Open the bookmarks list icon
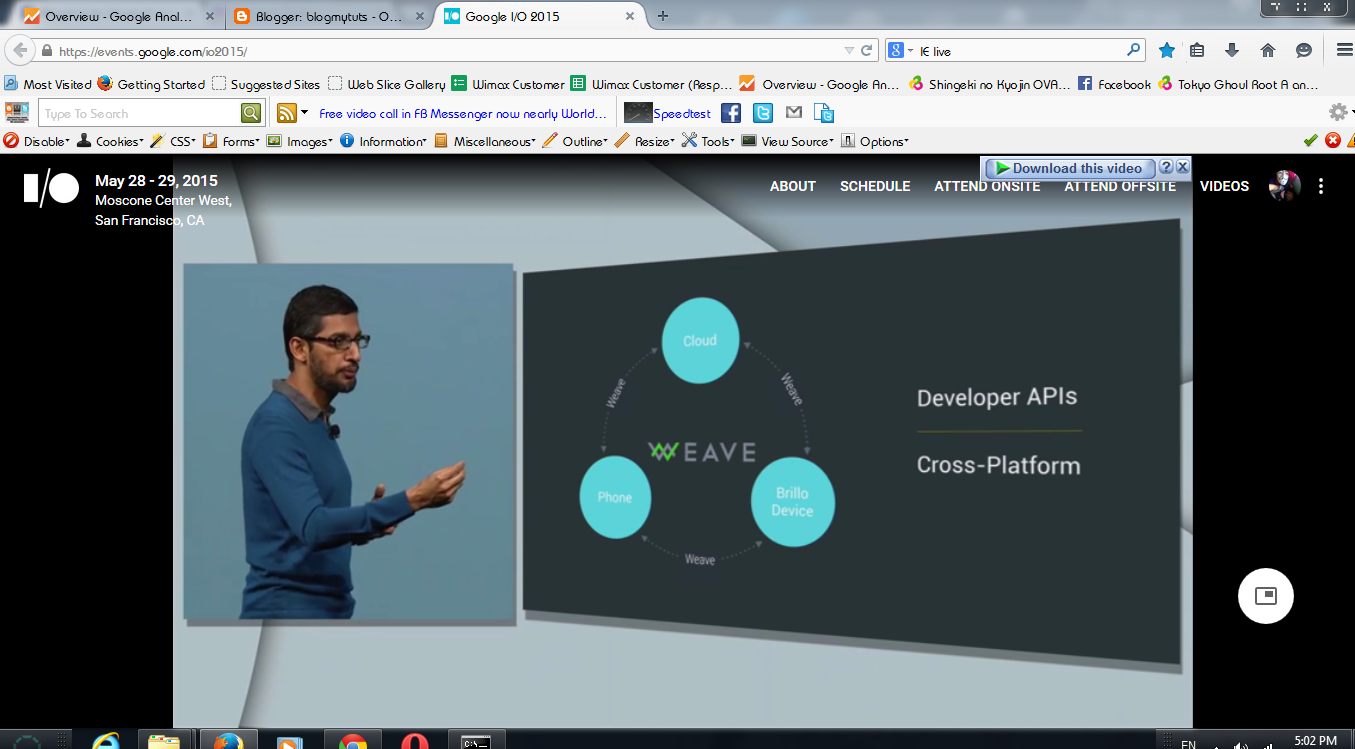This screenshot has width=1355, height=749. pyautogui.click(x=1198, y=50)
